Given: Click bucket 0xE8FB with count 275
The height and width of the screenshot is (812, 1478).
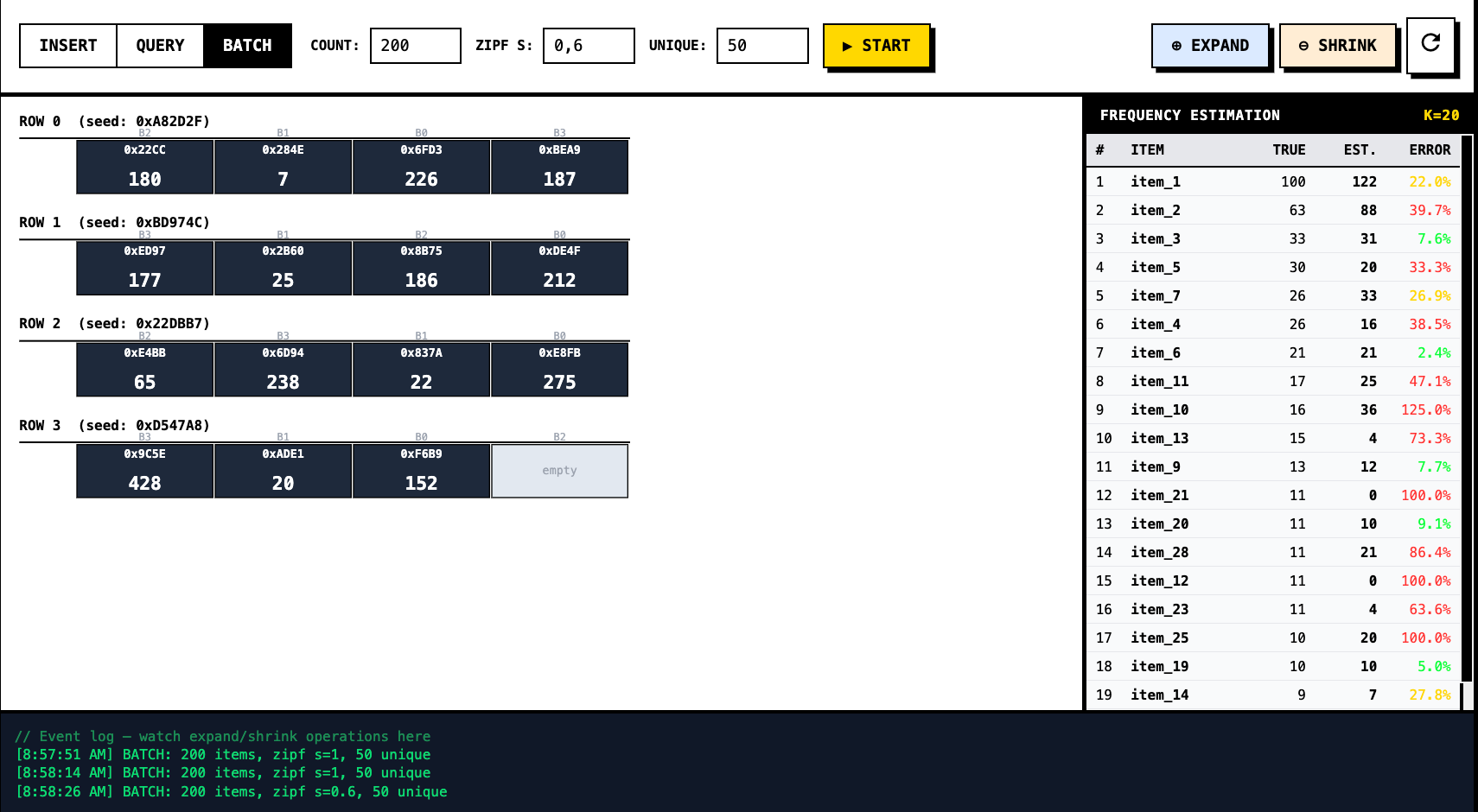Looking at the screenshot, I should [559, 370].
